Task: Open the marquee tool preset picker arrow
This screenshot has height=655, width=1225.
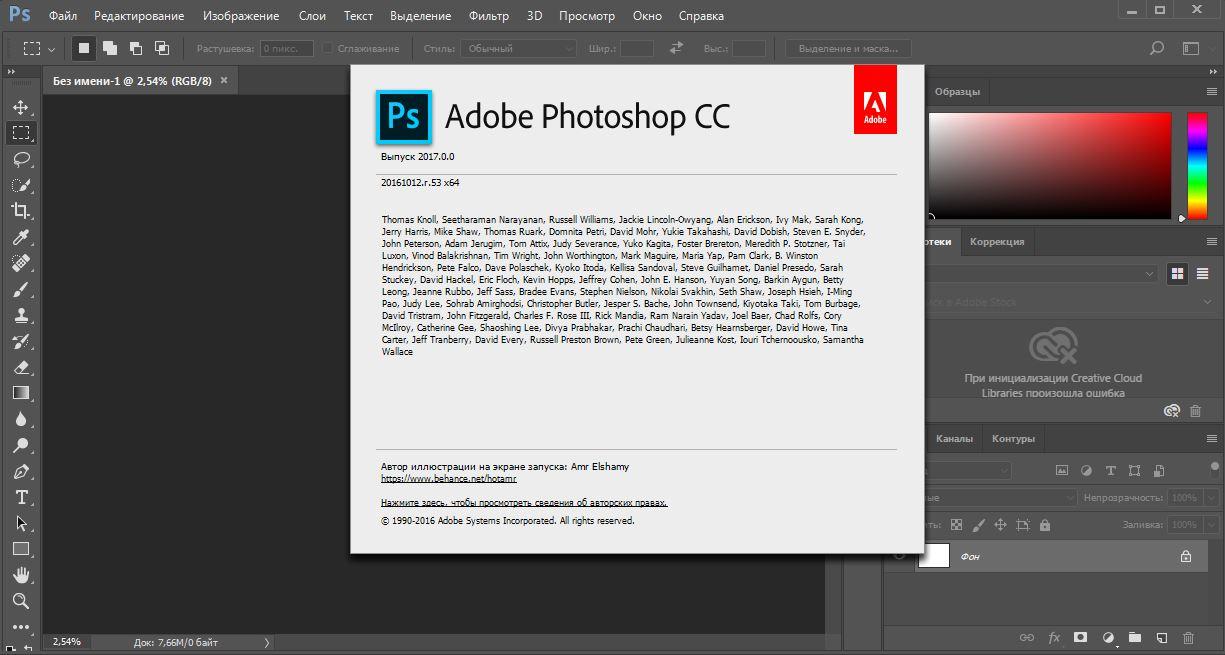Action: pos(51,48)
